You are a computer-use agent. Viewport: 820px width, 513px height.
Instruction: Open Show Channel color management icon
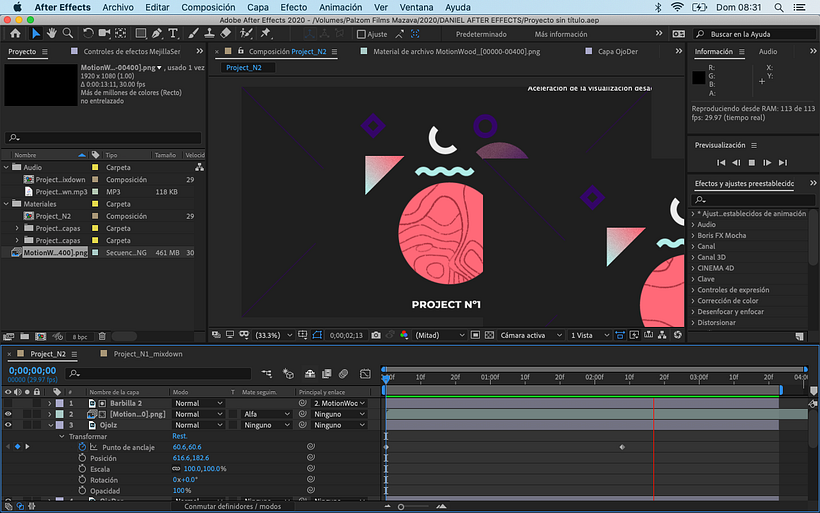coord(404,335)
